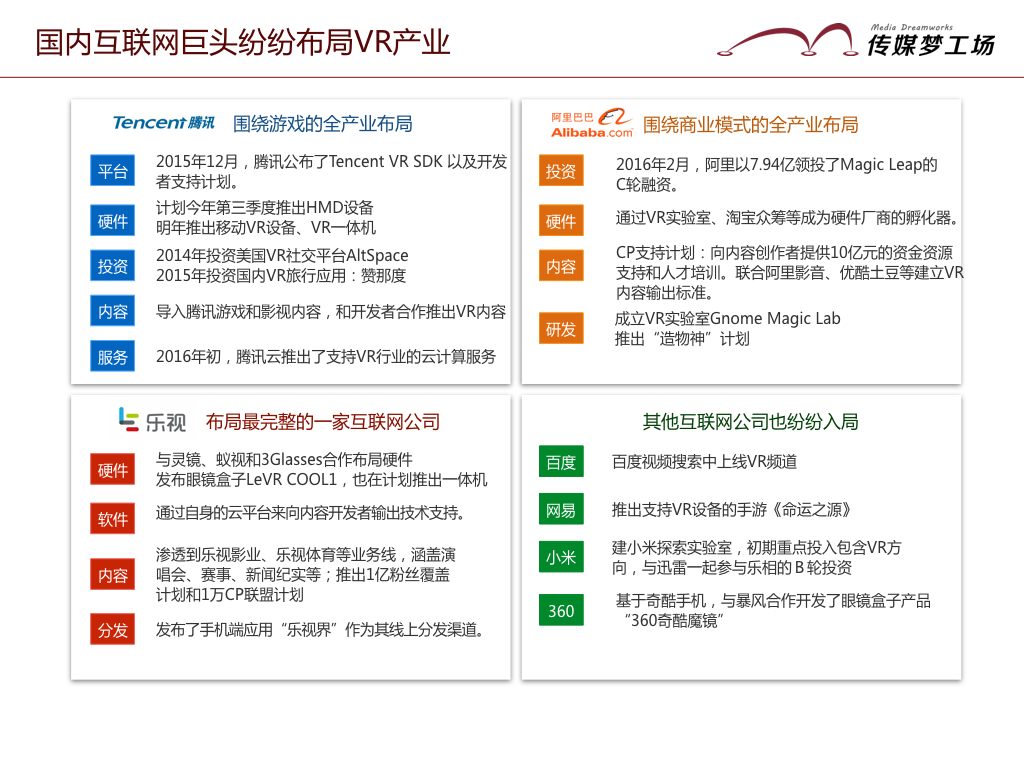Viewport: 1024px width, 768px height.
Task: Click the orange 研发 label under Alibaba
Action: (x=561, y=329)
